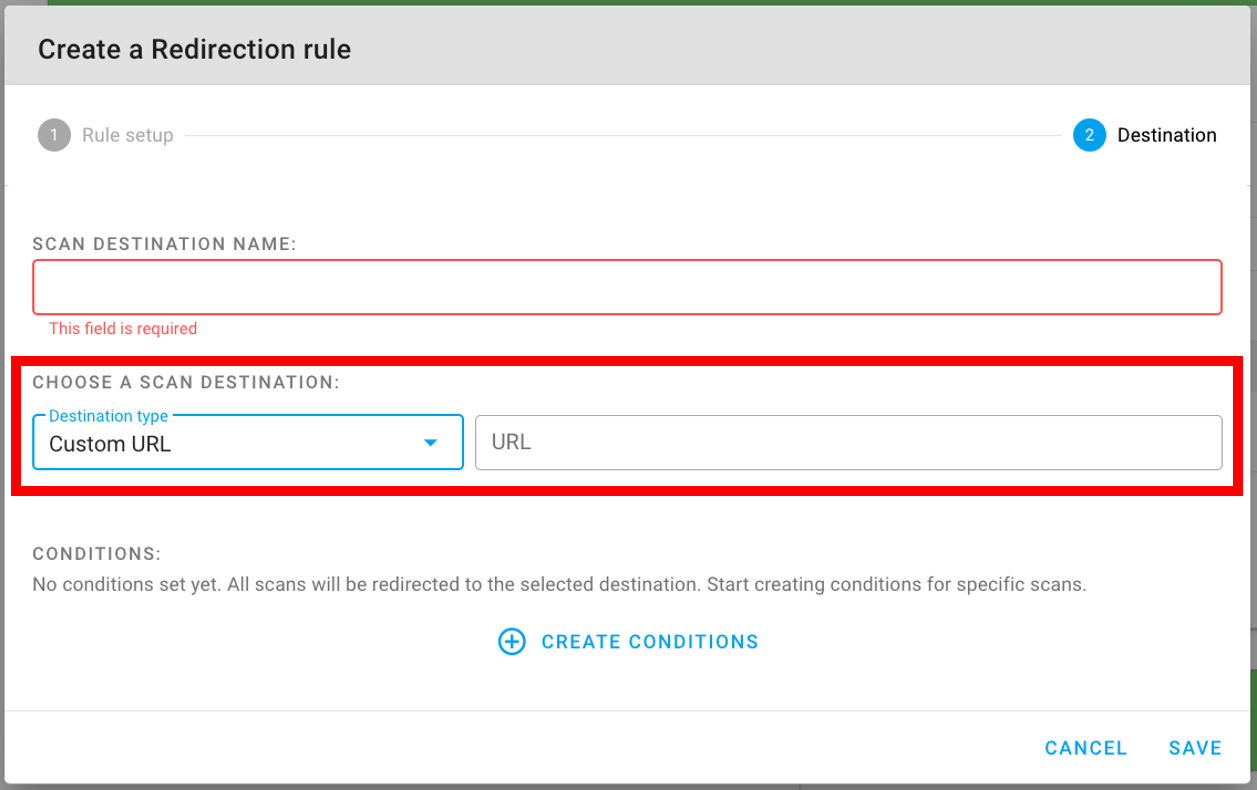The height and width of the screenshot is (790, 1257).
Task: Click the Destination type dropdown arrow
Action: (430, 443)
